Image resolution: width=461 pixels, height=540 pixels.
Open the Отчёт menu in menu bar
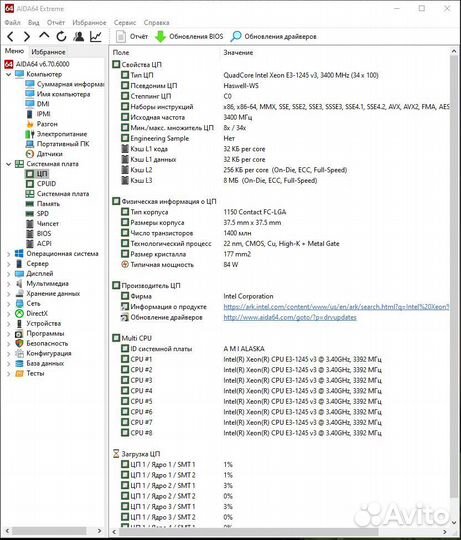56,22
